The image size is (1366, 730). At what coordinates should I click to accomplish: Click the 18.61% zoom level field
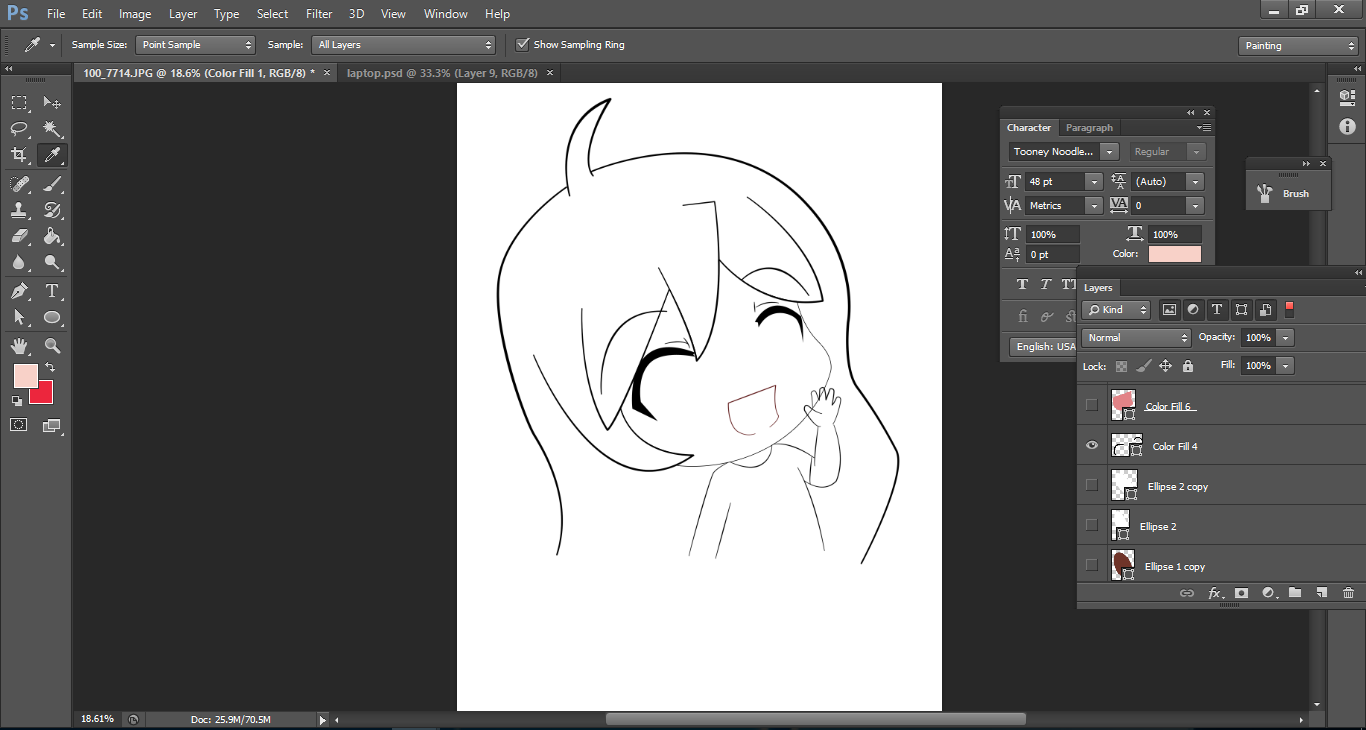pos(98,719)
